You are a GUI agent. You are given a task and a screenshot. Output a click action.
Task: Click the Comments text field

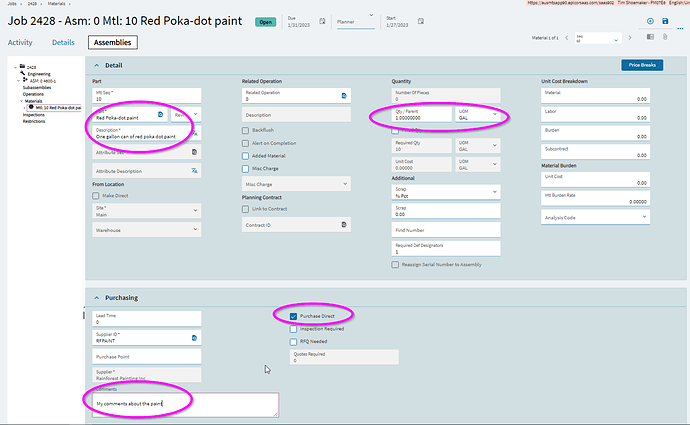(185, 404)
